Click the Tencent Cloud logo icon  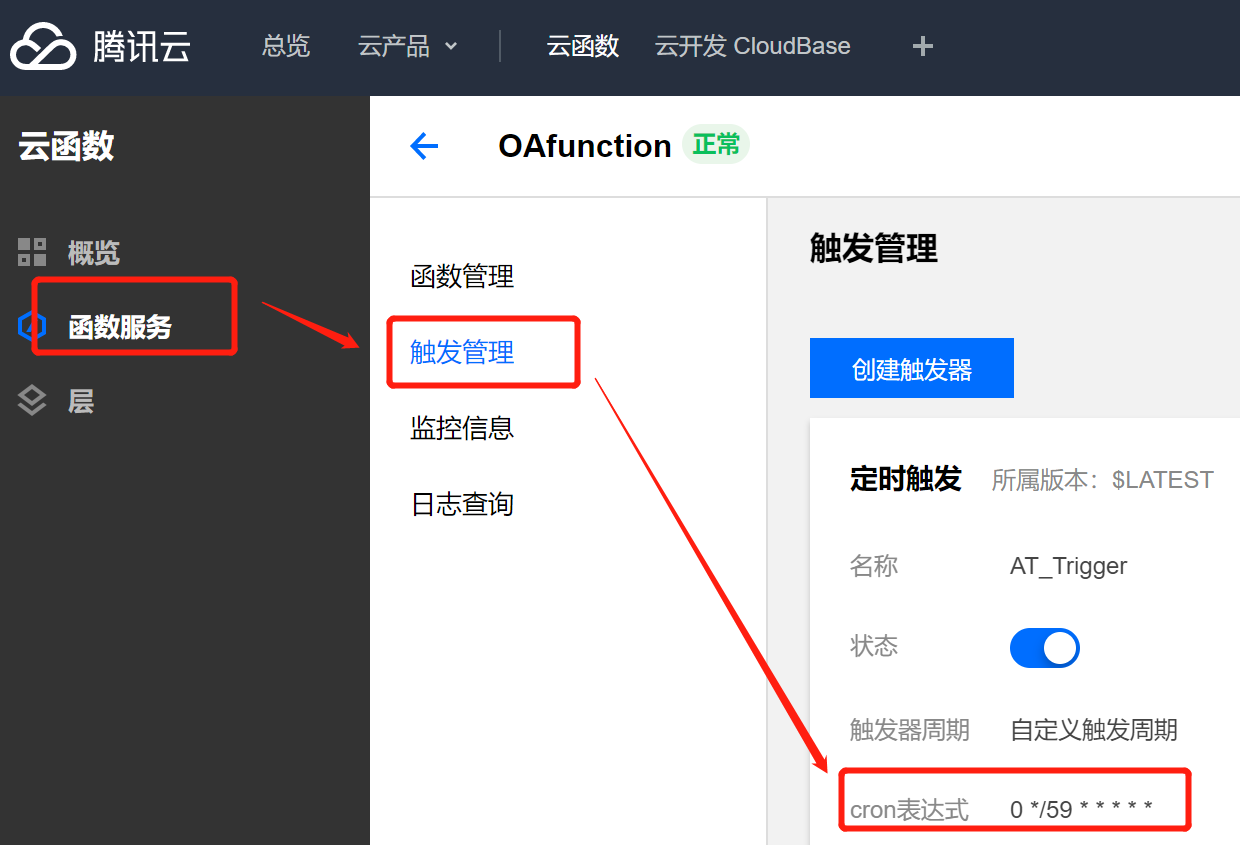43,46
